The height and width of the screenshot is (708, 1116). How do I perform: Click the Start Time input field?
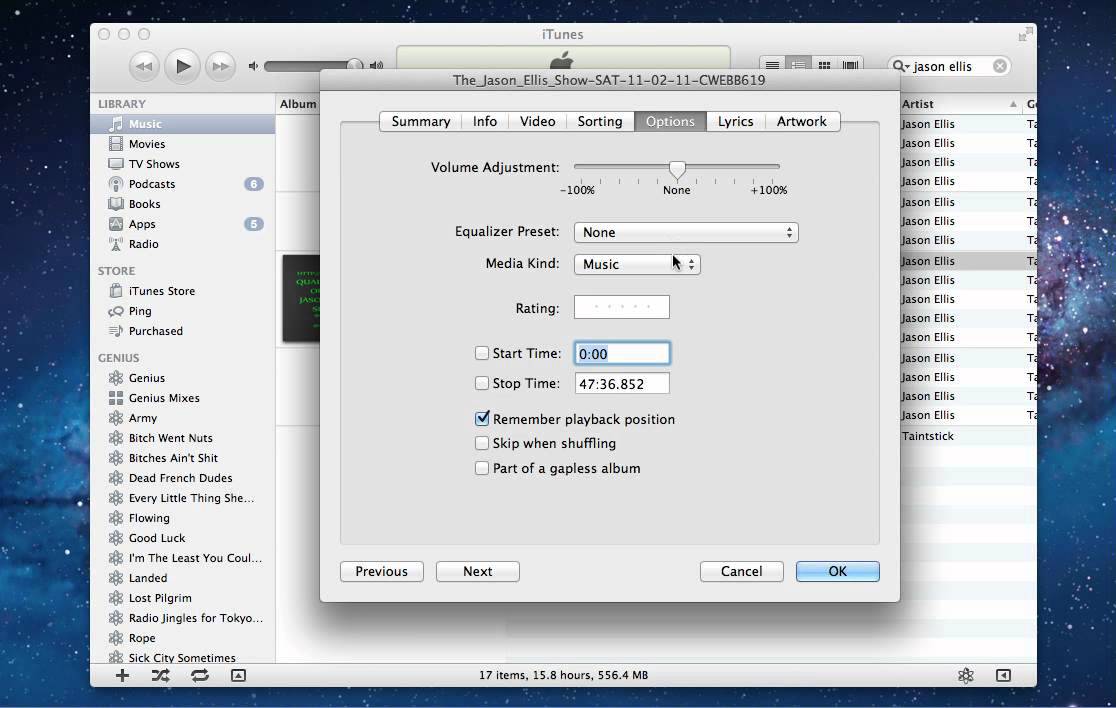tap(621, 354)
